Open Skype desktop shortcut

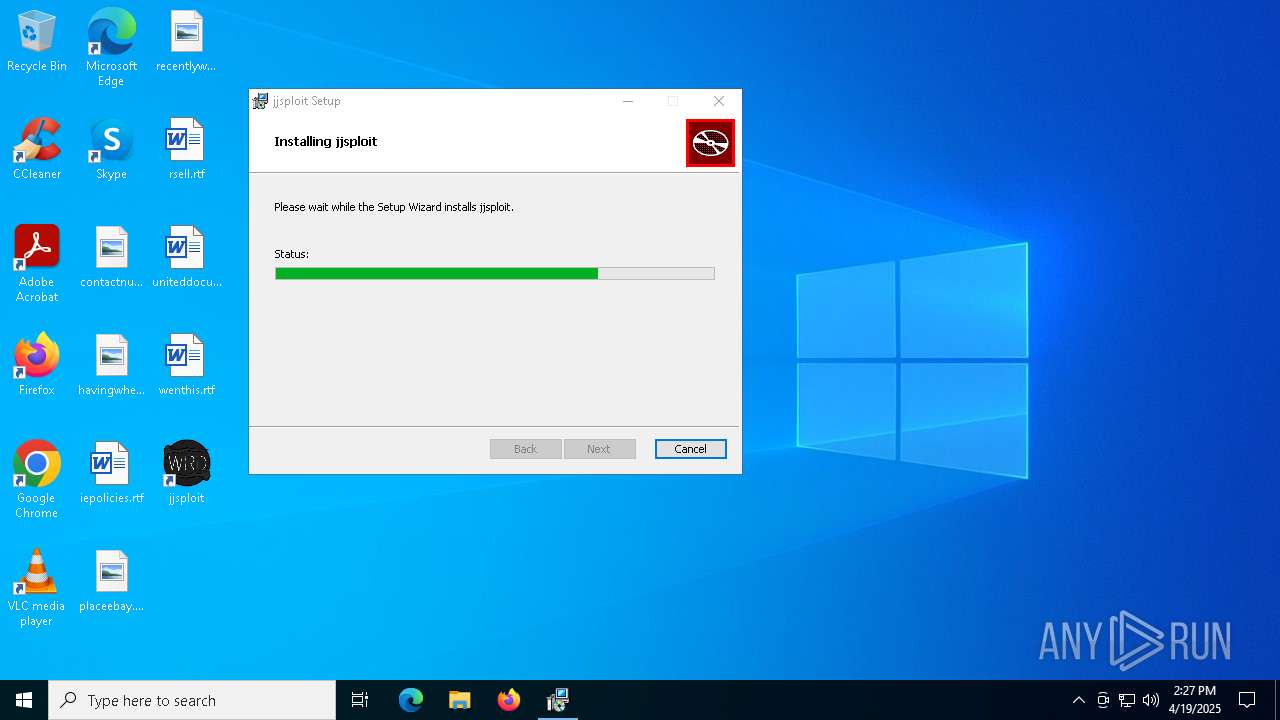[x=111, y=149]
